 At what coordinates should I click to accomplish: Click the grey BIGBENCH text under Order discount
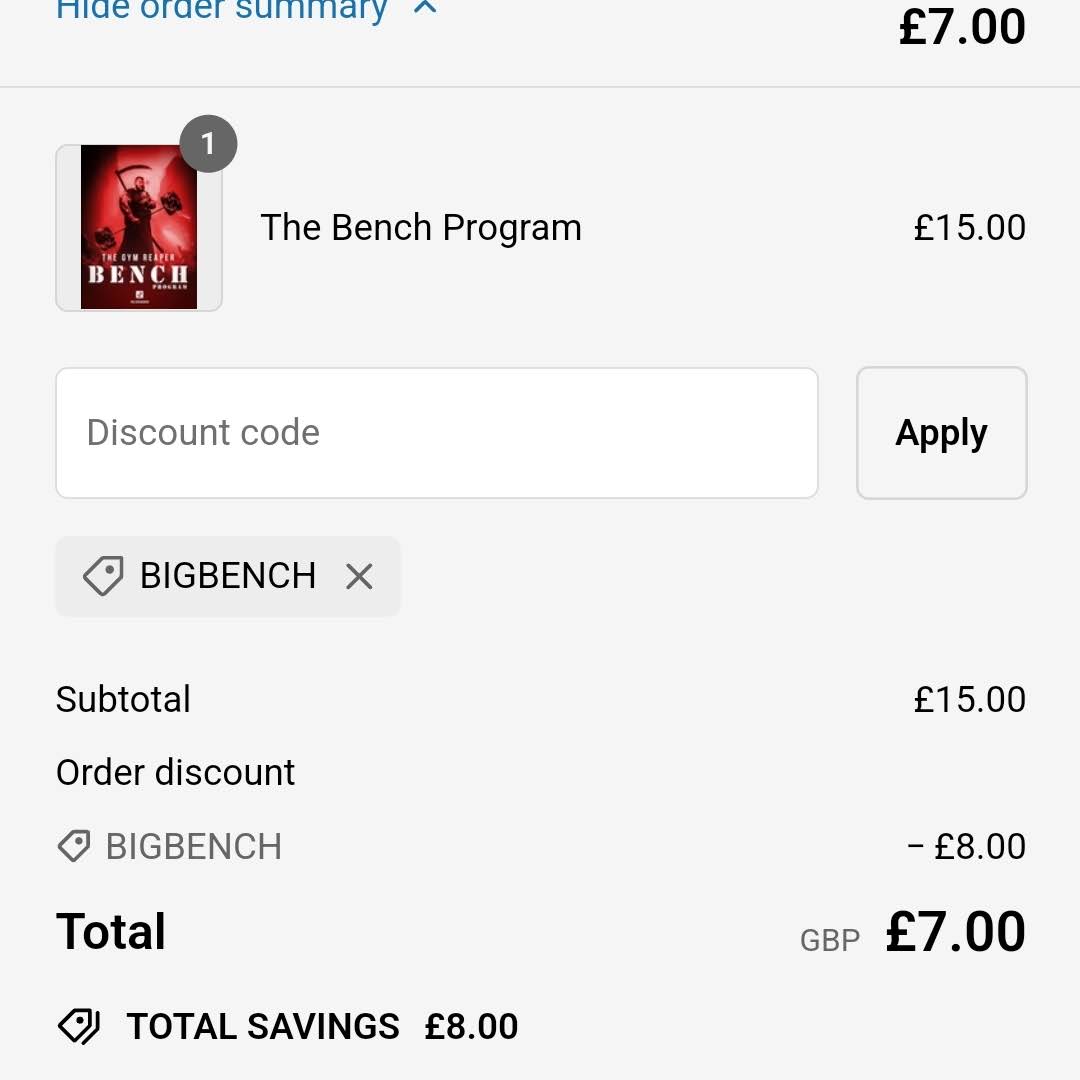coord(194,847)
